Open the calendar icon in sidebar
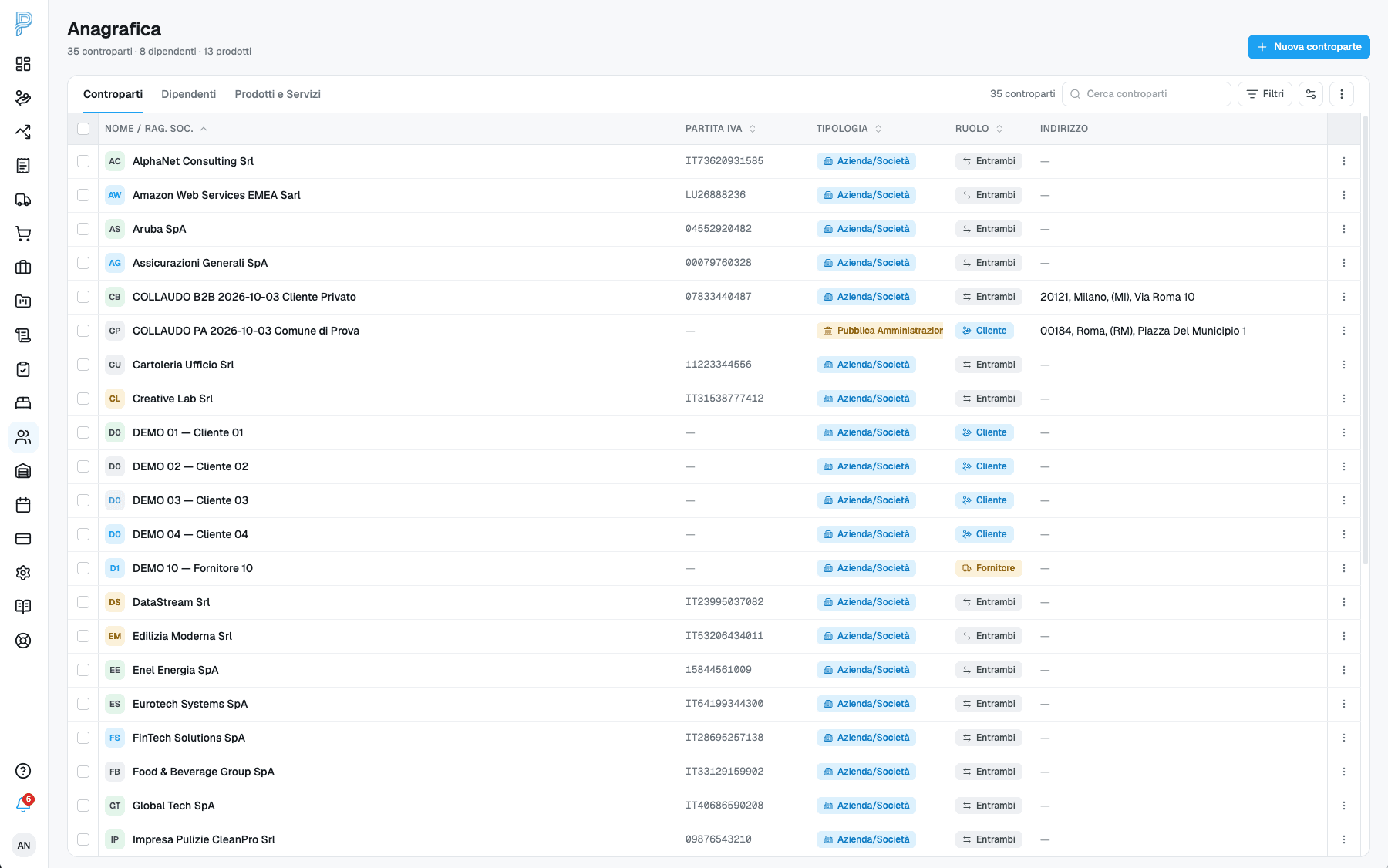1388x868 pixels. point(23,505)
